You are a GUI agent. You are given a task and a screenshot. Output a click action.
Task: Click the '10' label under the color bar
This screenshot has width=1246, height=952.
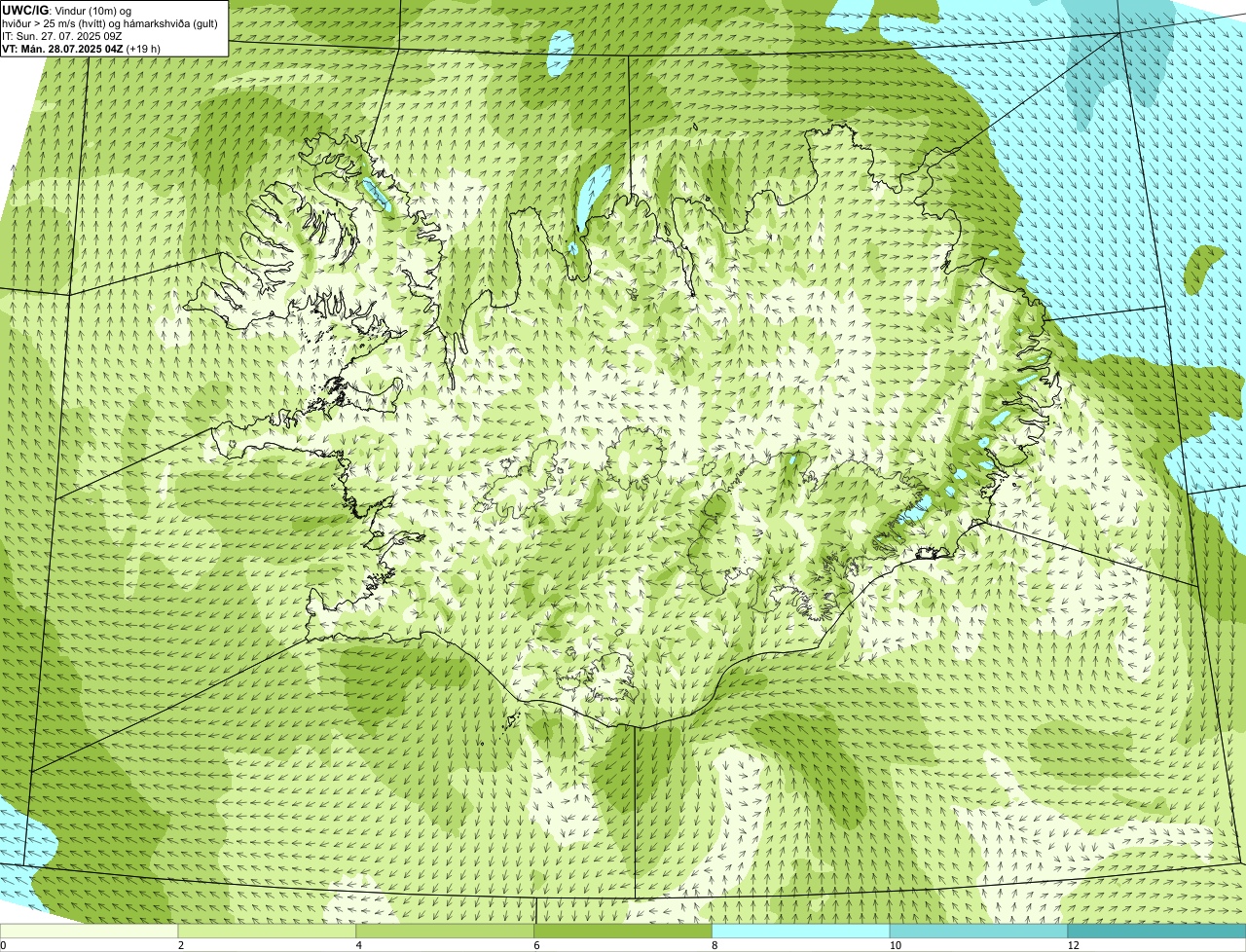pyautogui.click(x=895, y=945)
